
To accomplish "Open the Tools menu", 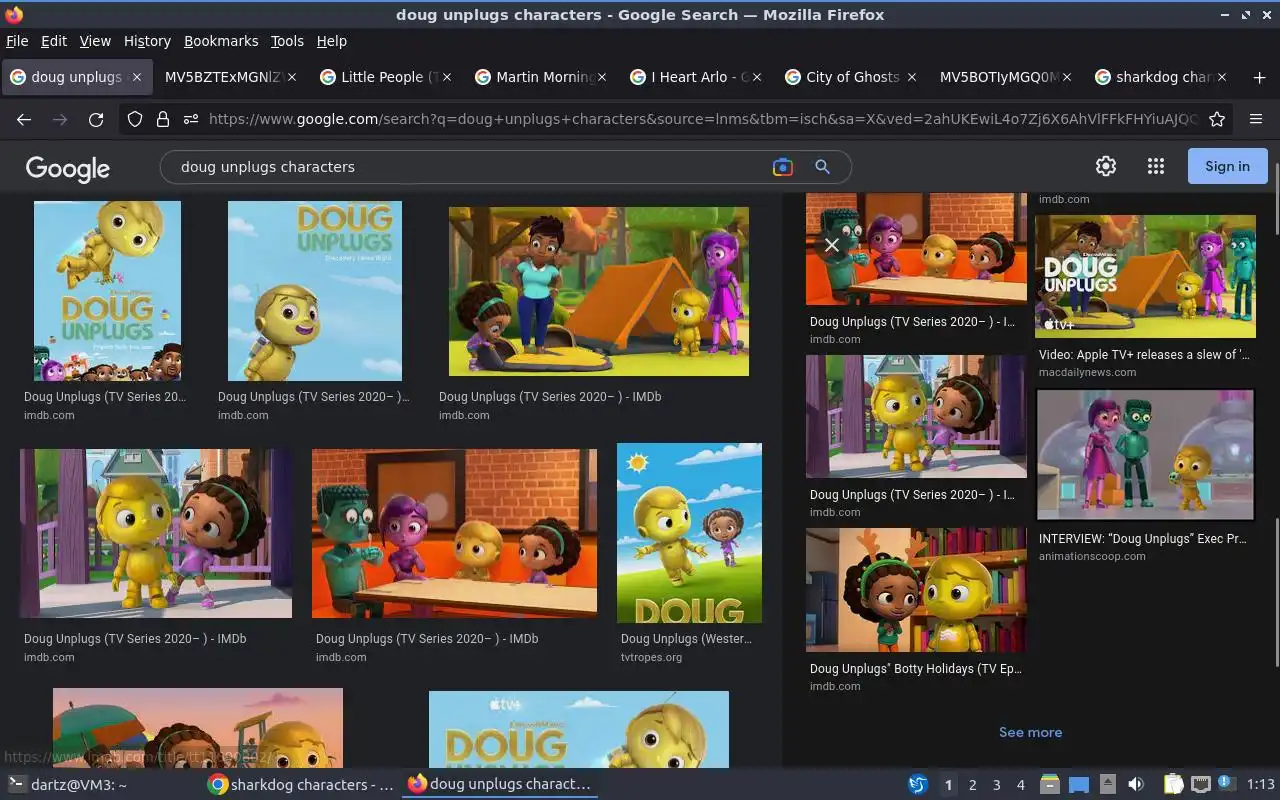I will pos(287,41).
